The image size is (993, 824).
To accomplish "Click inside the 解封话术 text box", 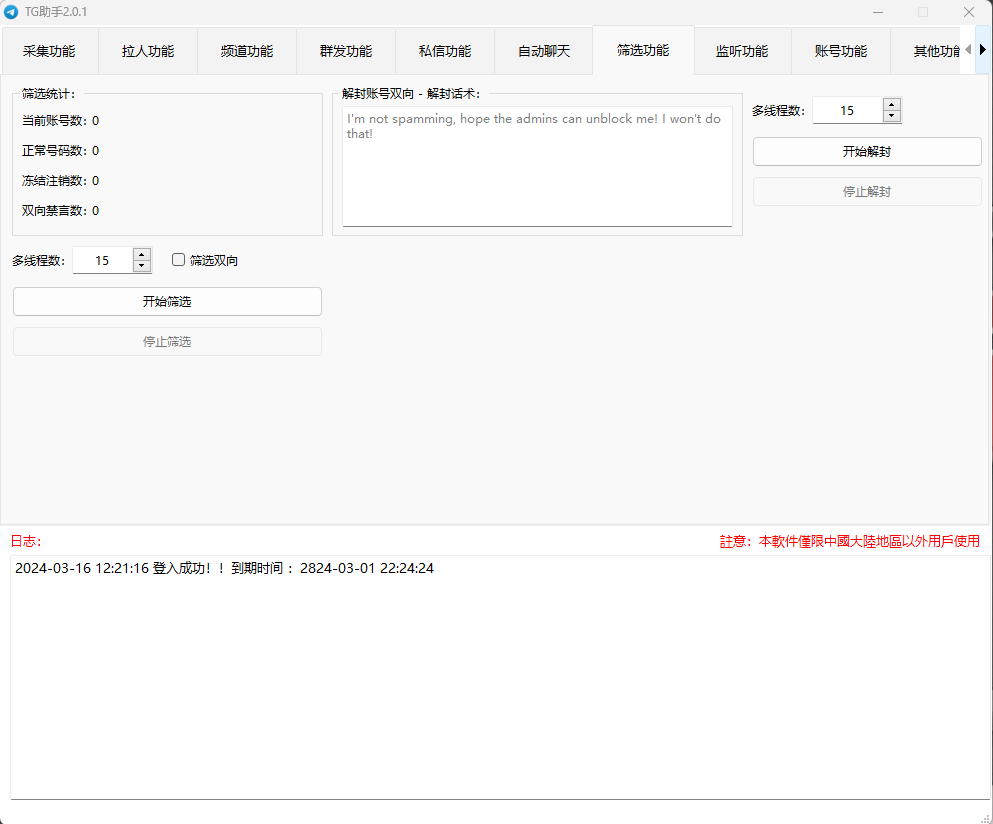I will [537, 170].
